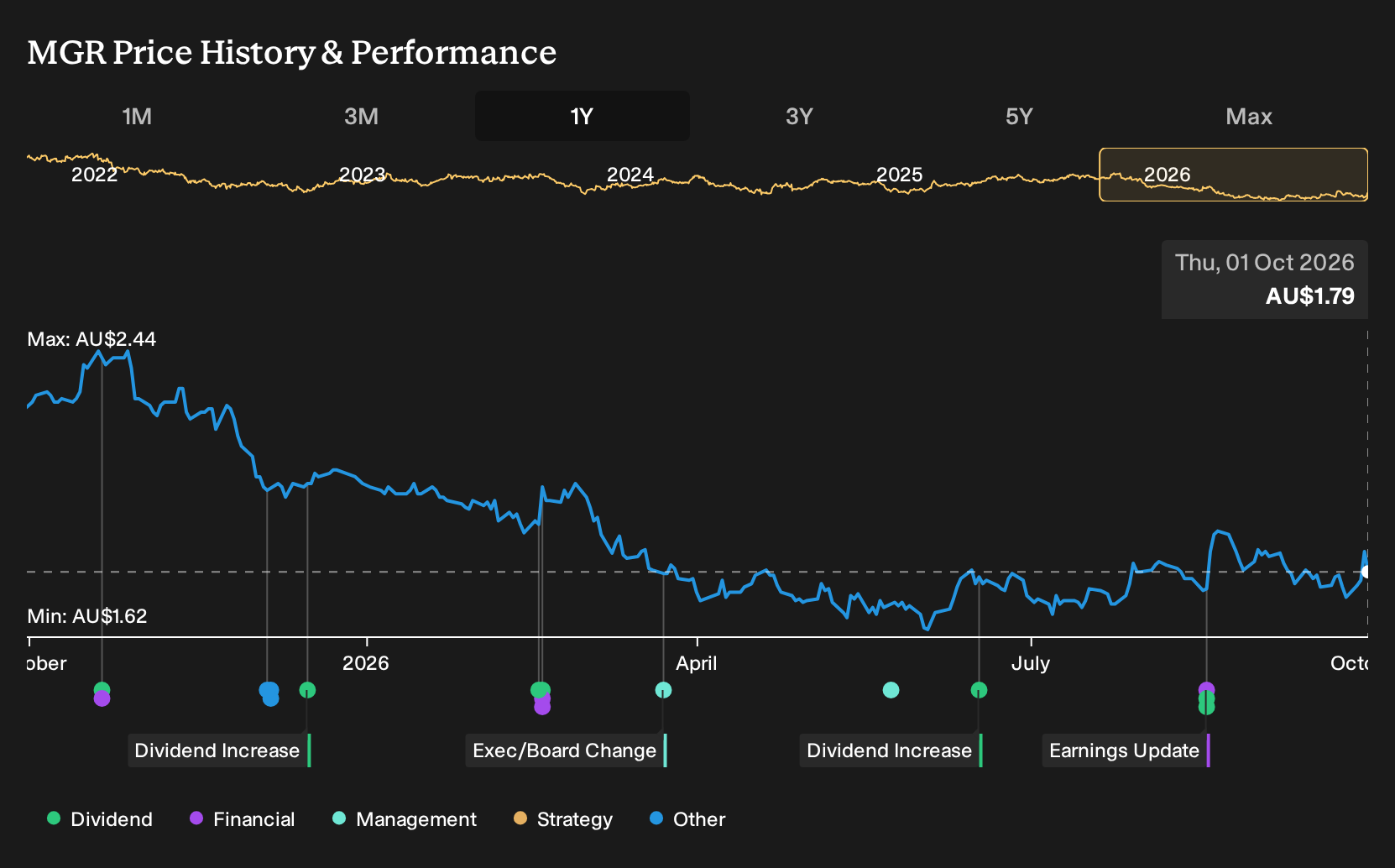Click the July axis label
The image size is (1395, 868).
point(1031,663)
